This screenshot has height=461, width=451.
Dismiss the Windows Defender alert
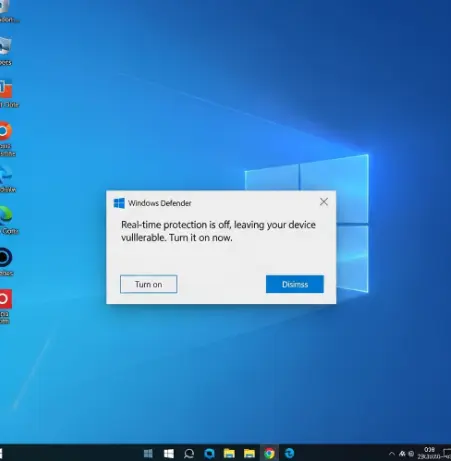click(295, 284)
